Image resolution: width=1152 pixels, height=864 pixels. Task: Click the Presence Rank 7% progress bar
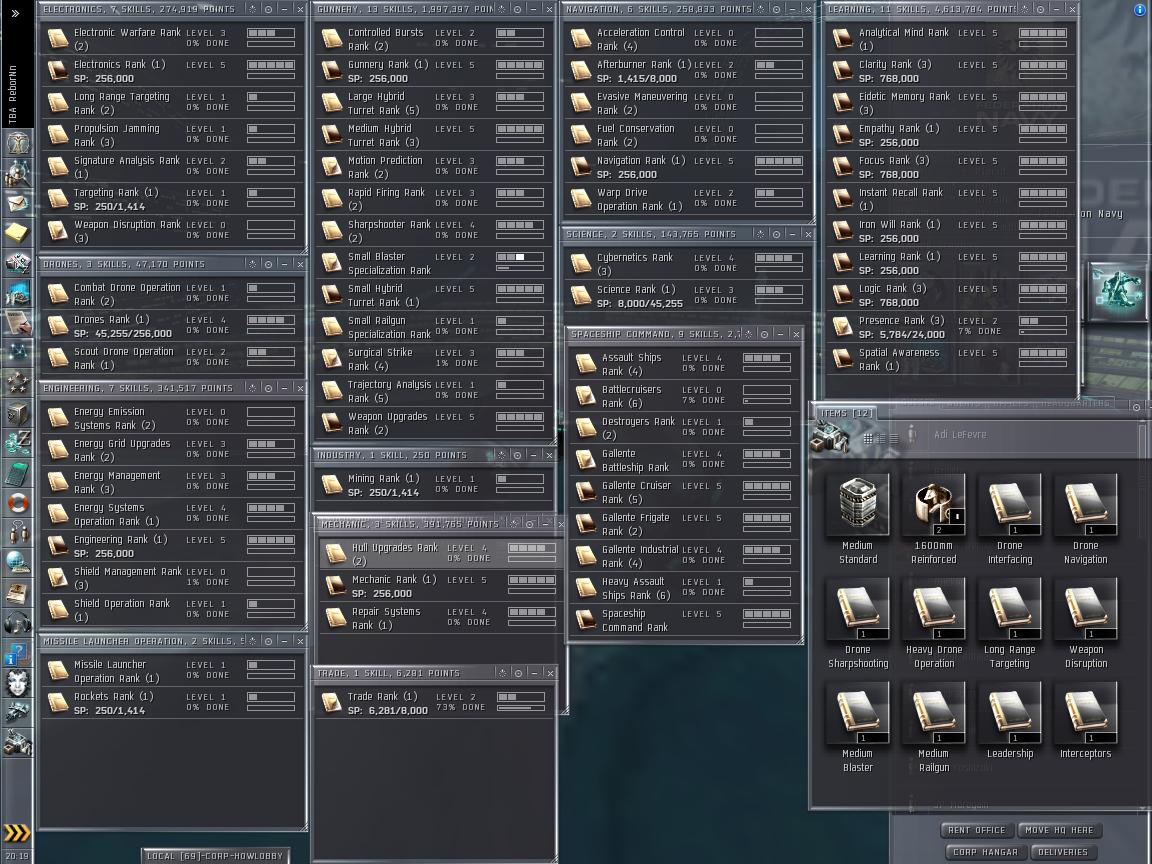point(1043,333)
